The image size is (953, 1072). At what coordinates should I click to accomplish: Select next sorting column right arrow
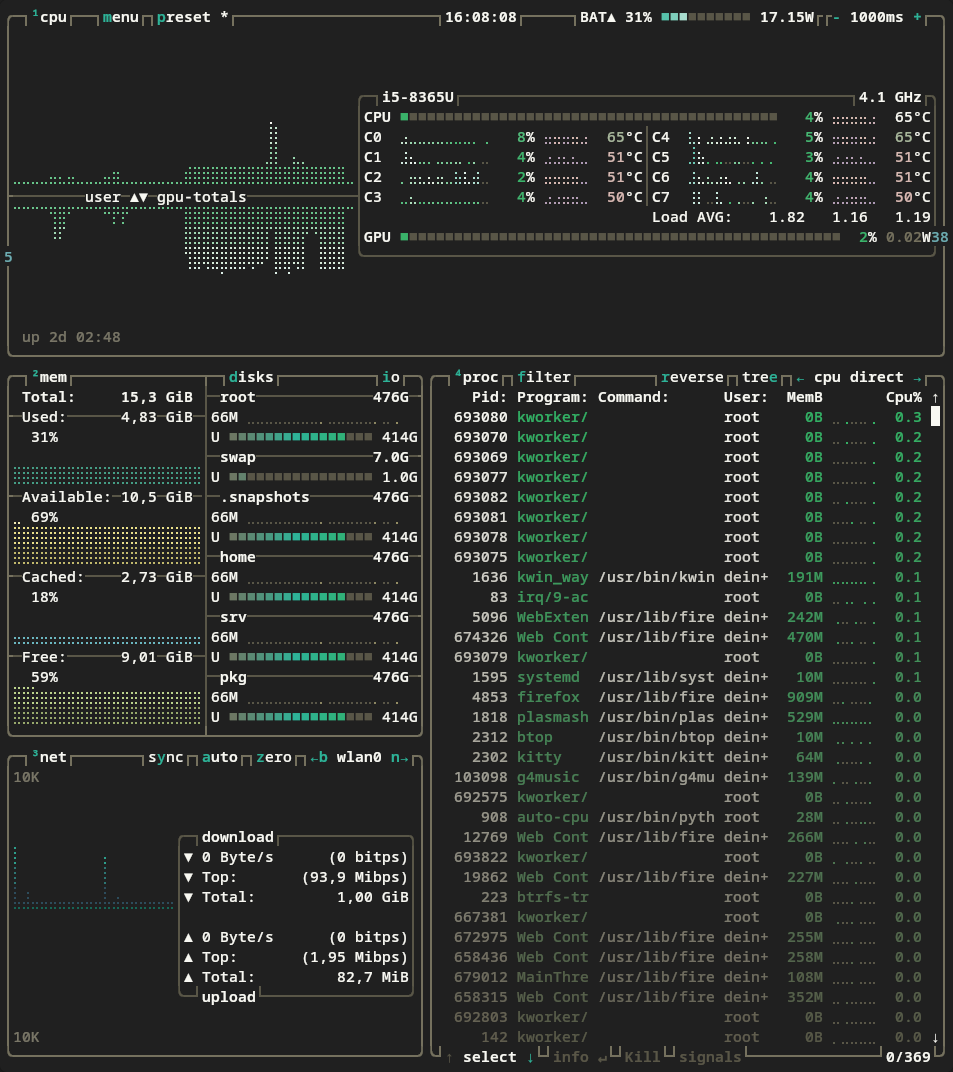pyautogui.click(x=917, y=377)
